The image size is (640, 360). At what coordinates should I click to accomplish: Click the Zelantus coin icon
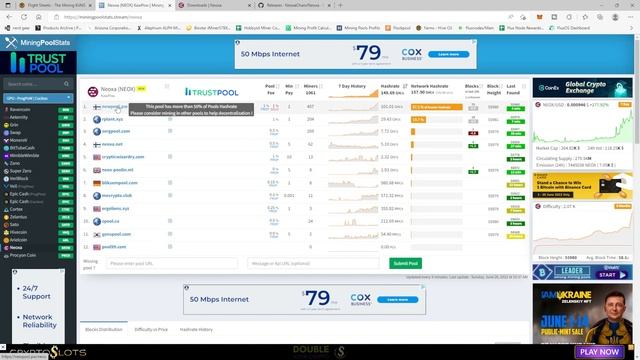pos(6,217)
